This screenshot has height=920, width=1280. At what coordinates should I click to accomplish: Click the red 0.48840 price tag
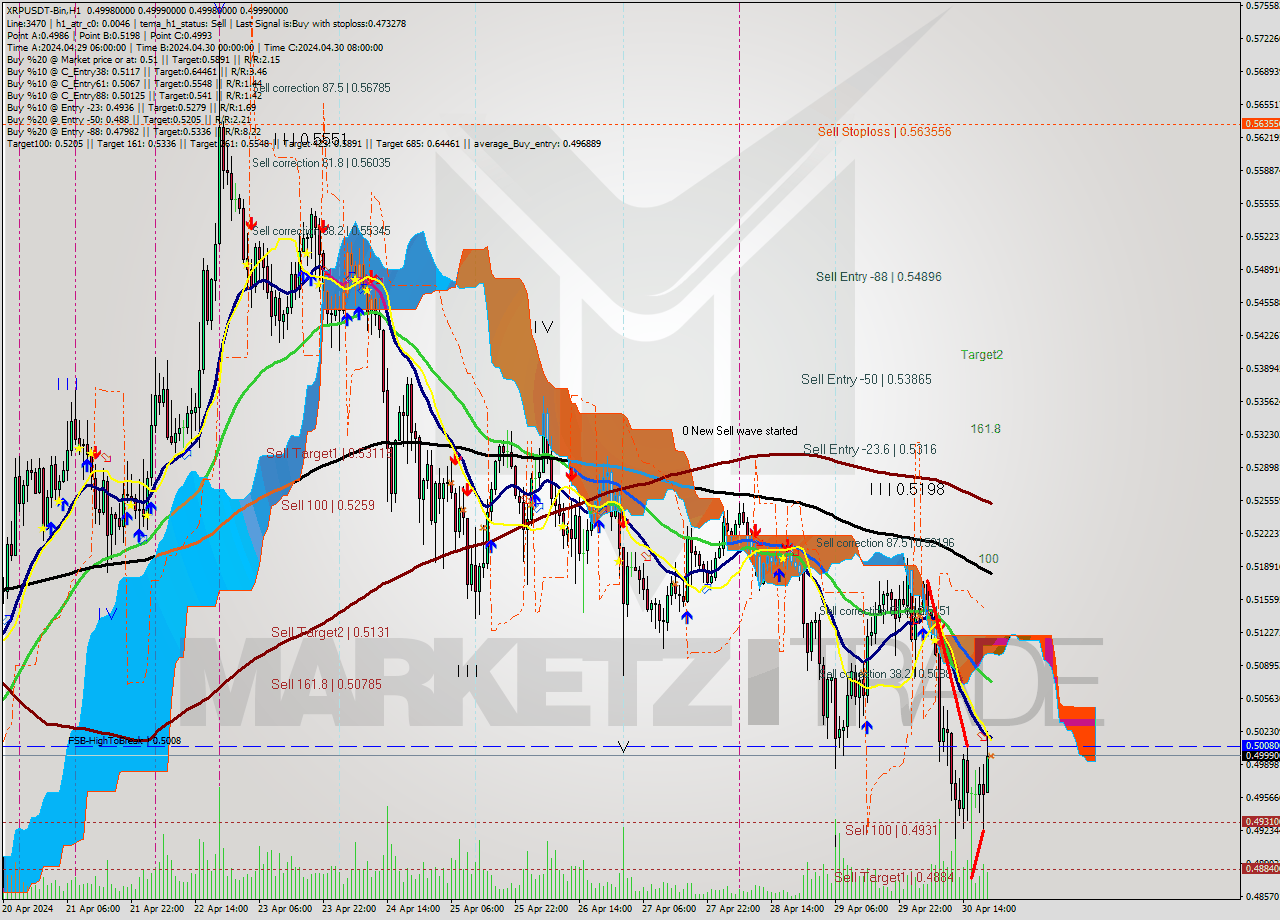pos(1260,868)
